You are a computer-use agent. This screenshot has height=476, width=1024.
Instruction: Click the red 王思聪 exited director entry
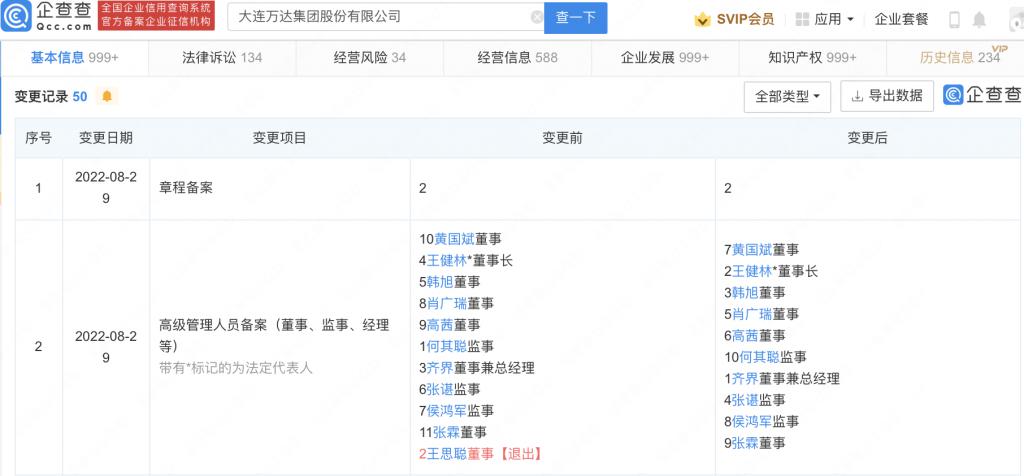tap(480, 454)
